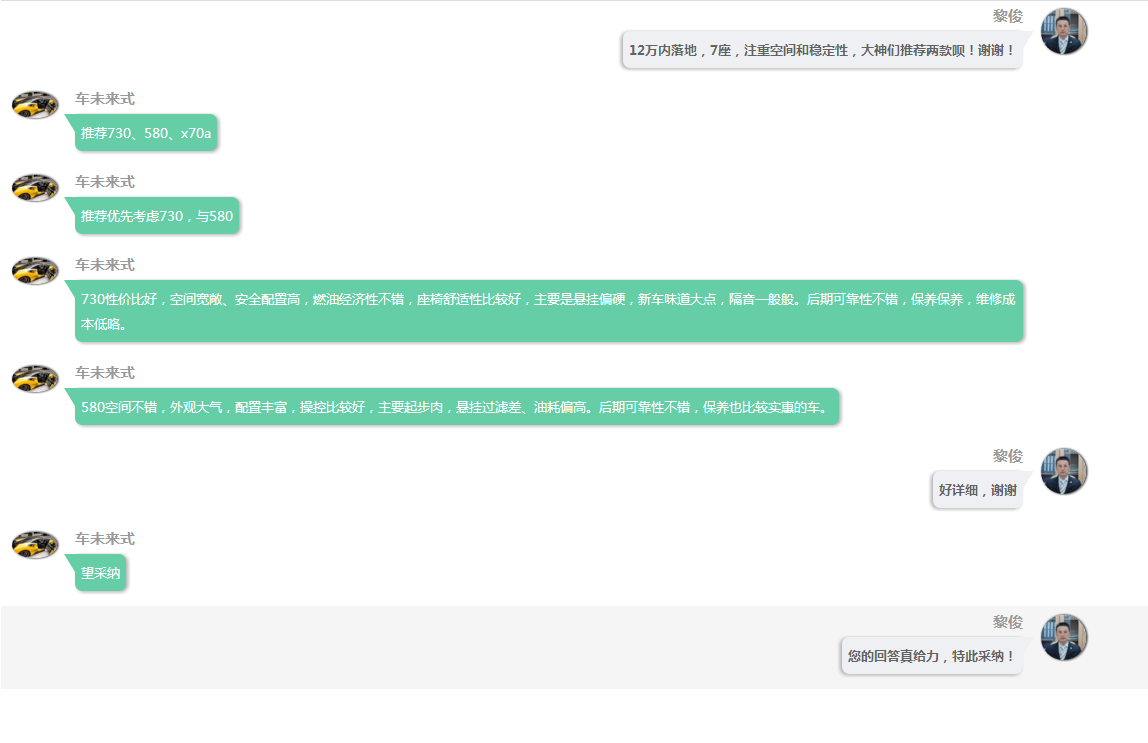Screen dimensions: 1148x743
Task: Click username 车未来式 above 推荐730、580、x70a
Action: (x=105, y=99)
